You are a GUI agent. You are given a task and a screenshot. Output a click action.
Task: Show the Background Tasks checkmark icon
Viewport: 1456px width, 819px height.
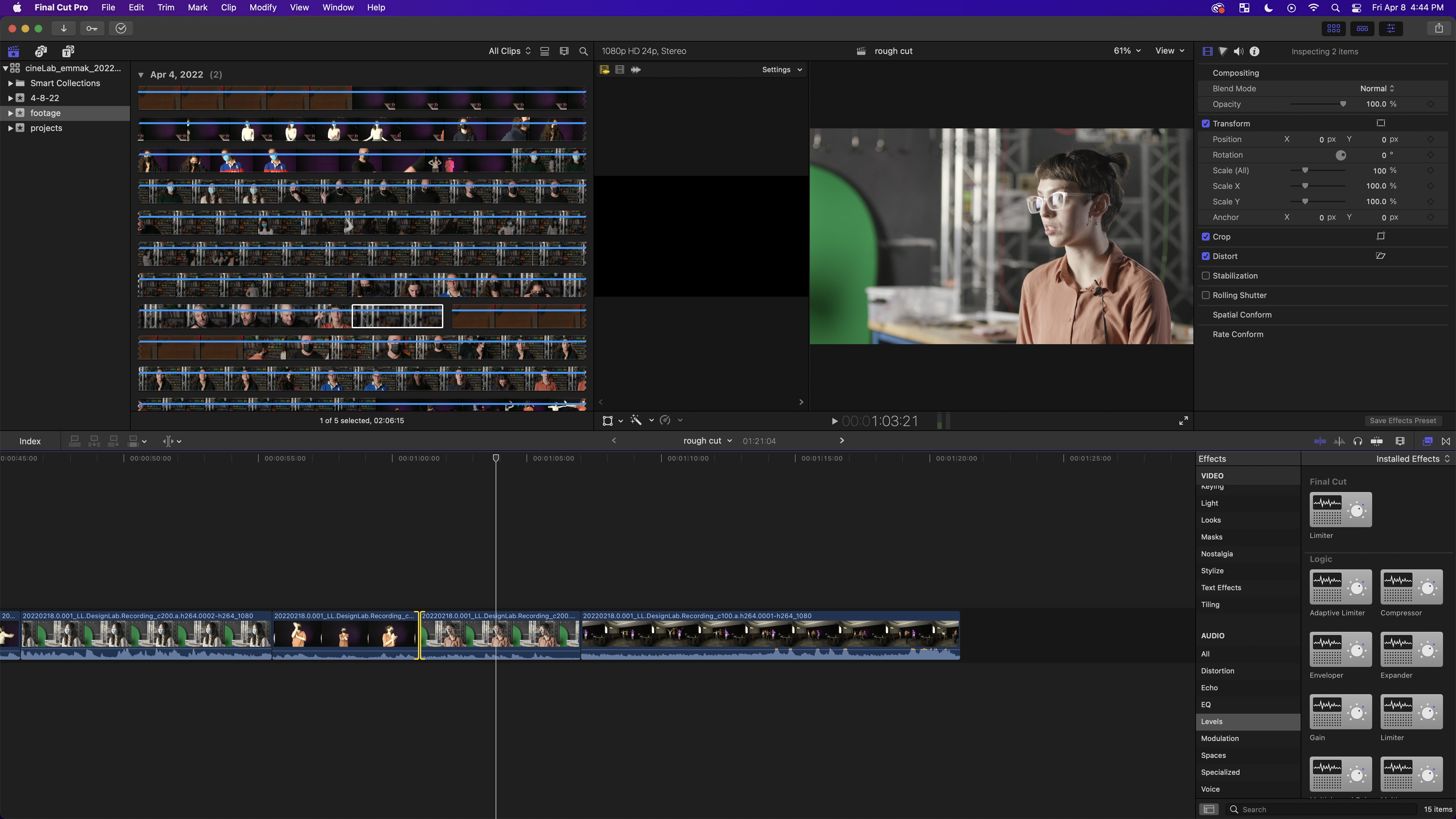click(x=121, y=28)
